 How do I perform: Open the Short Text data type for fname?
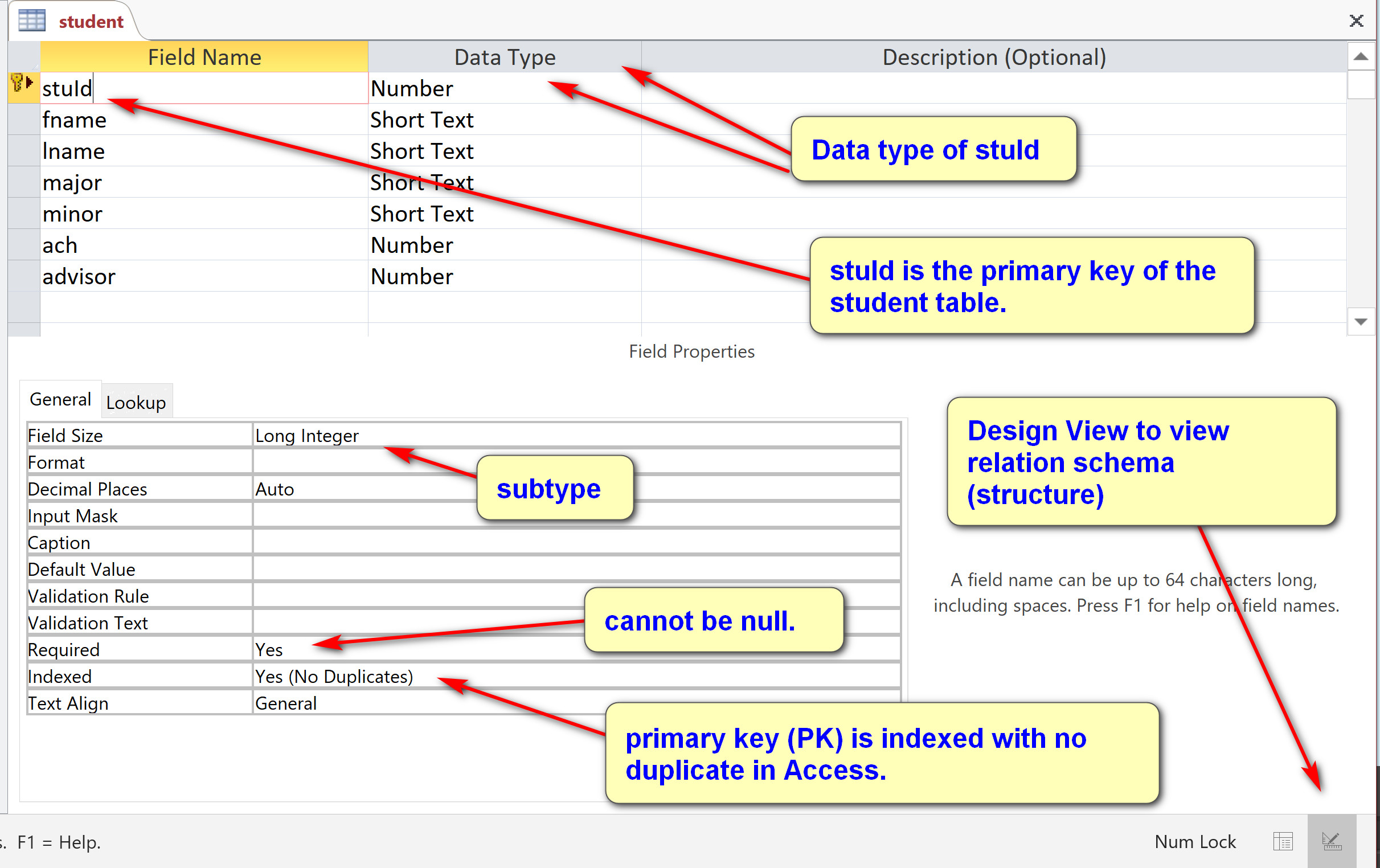point(505,120)
